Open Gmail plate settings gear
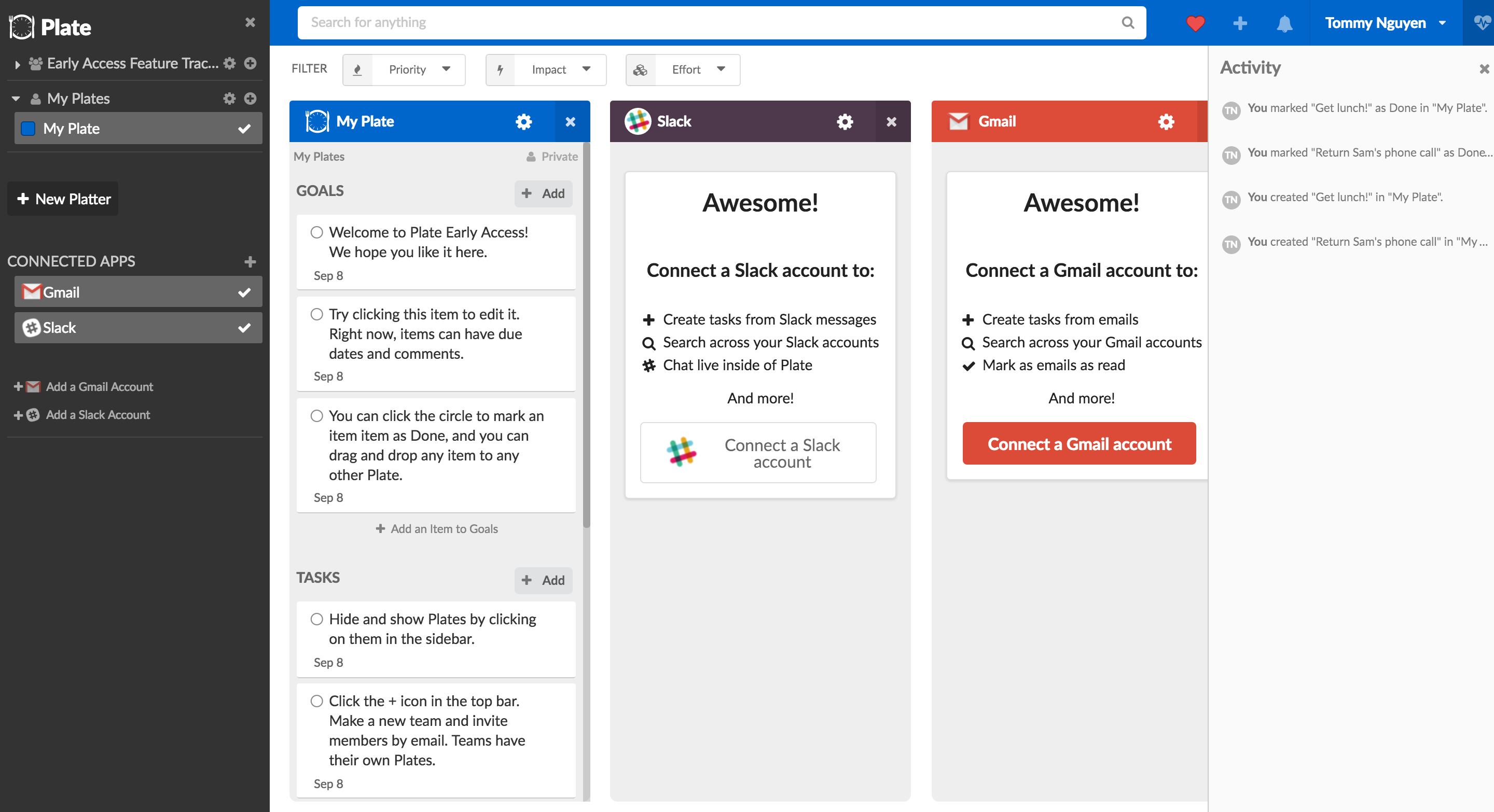This screenshot has height=812, width=1494. pyautogui.click(x=1166, y=122)
